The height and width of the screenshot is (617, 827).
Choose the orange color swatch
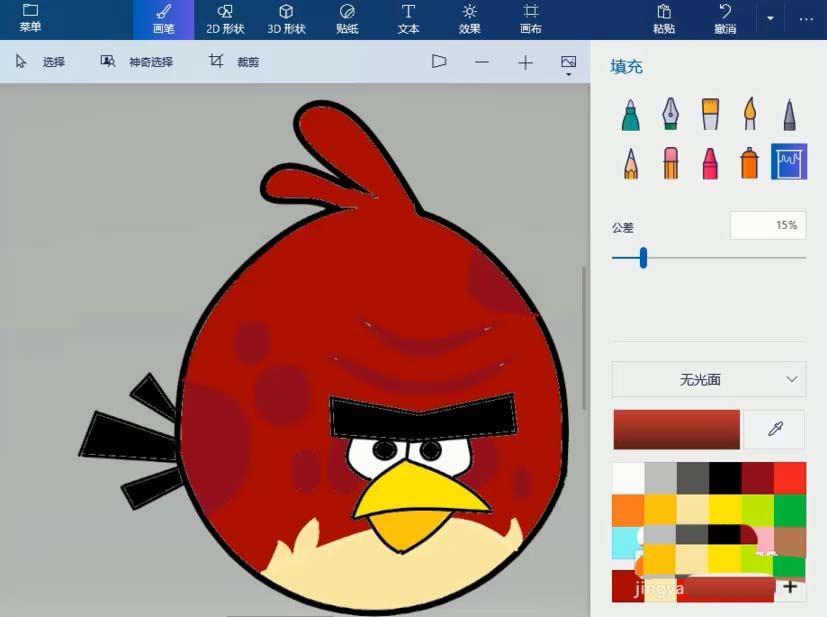coord(628,510)
